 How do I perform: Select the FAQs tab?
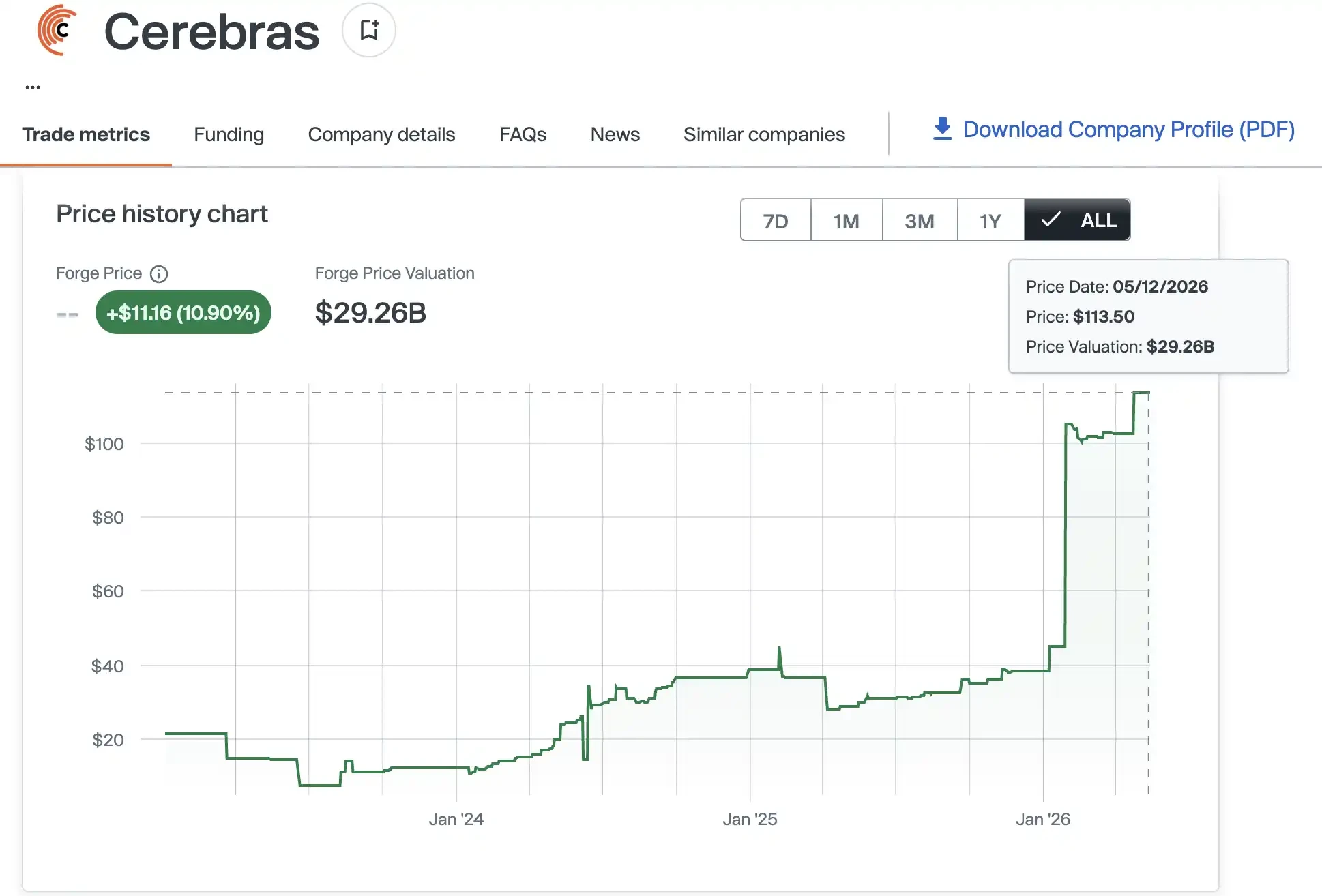(523, 134)
